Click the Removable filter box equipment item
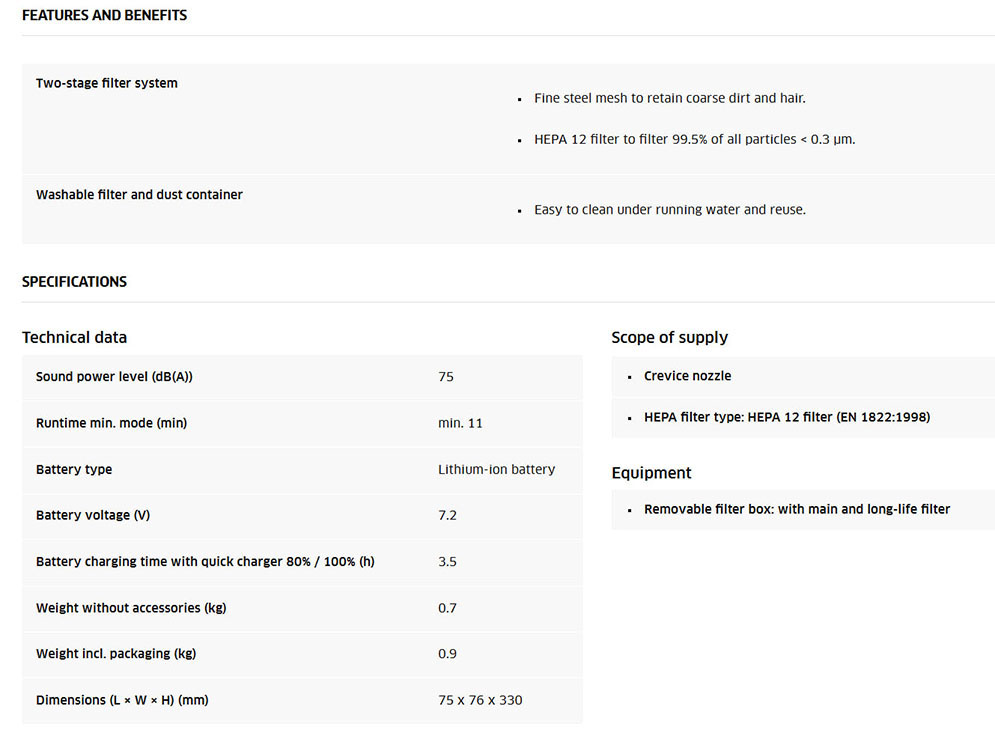Image resolution: width=995 pixels, height=730 pixels. (796, 509)
